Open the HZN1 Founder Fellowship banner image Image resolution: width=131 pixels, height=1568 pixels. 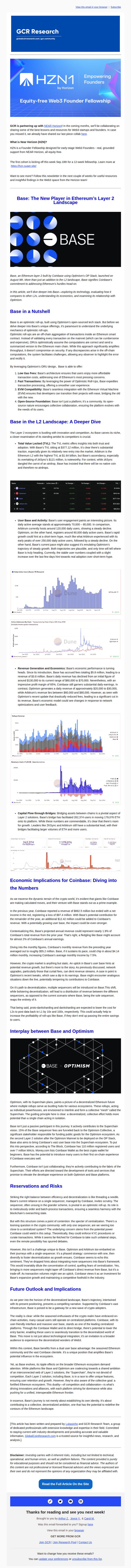[x=65, y=88]
